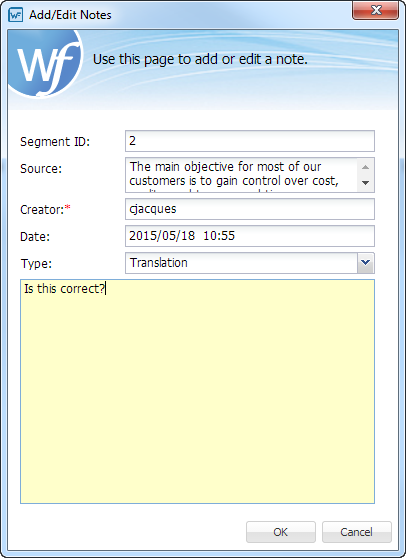Open the Type dropdown arrow

[365, 263]
